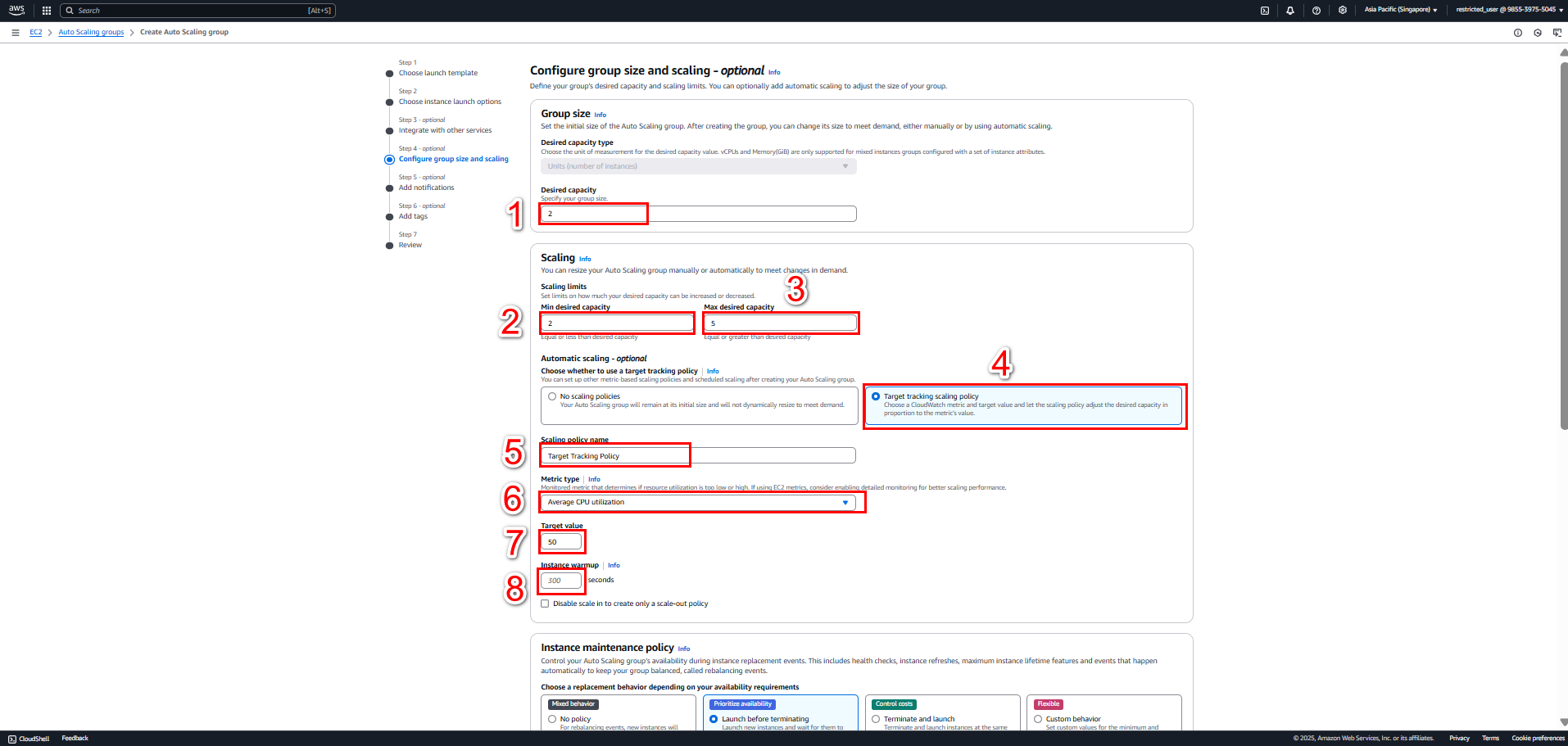Click the Target value field
The image size is (1568, 746).
click(561, 542)
